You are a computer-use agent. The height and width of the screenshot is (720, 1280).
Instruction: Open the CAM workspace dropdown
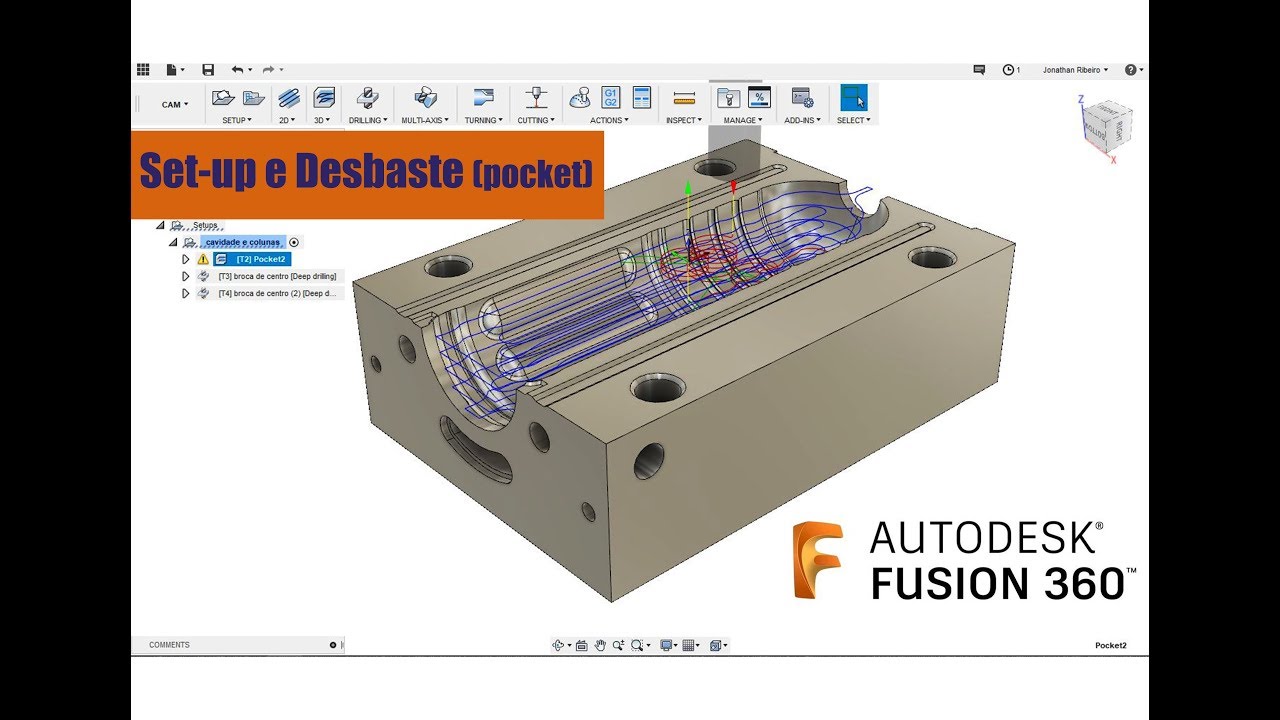175,104
